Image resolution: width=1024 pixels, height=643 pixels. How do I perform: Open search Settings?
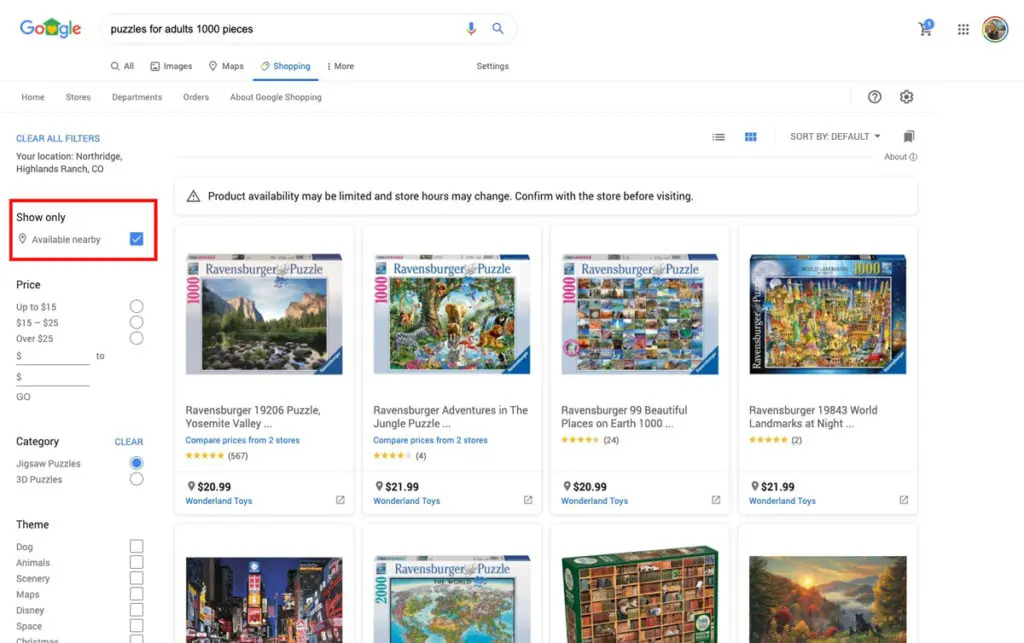pyautogui.click(x=492, y=66)
